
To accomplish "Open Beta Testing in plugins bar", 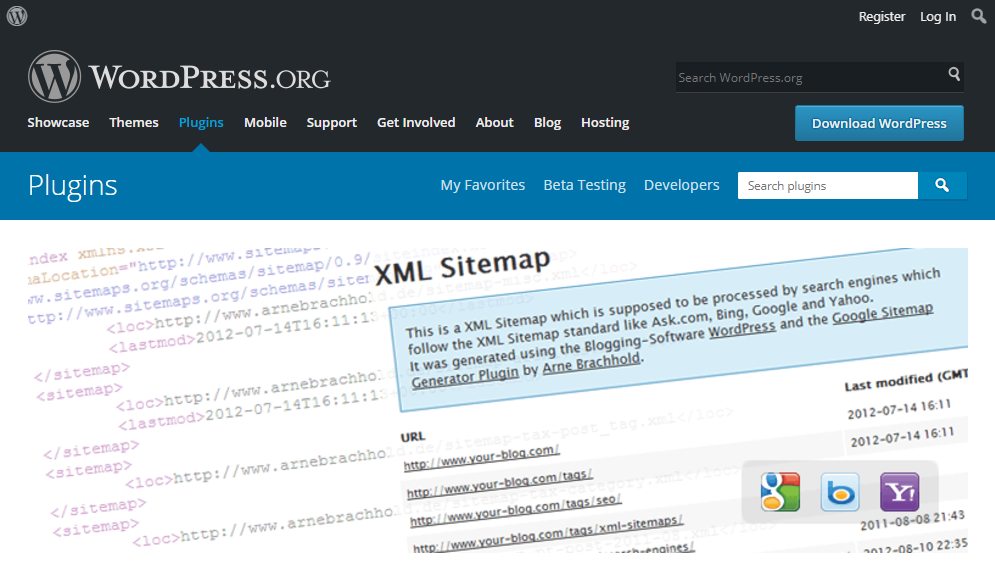I will [584, 185].
